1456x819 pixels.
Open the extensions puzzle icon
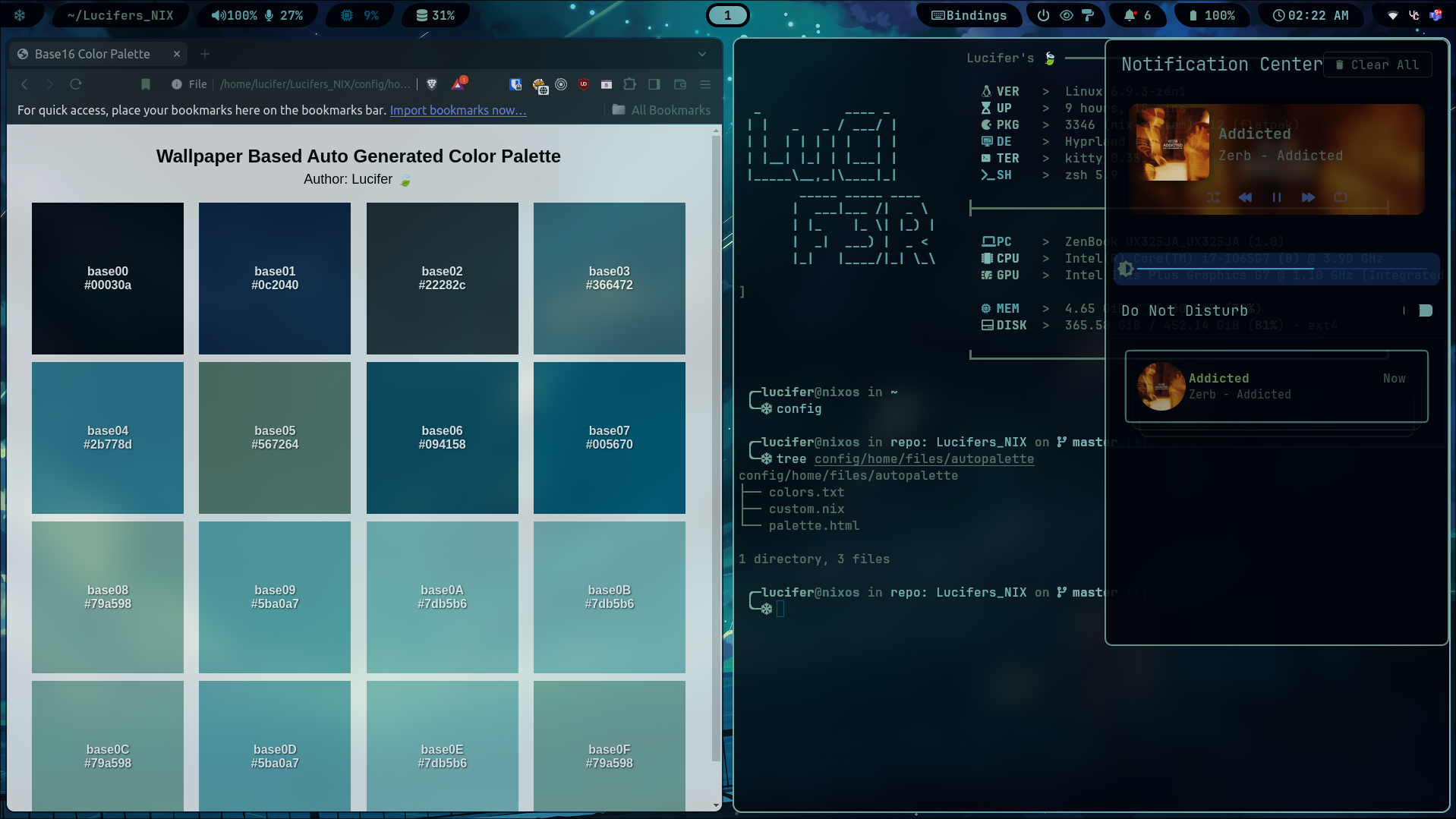coord(629,84)
